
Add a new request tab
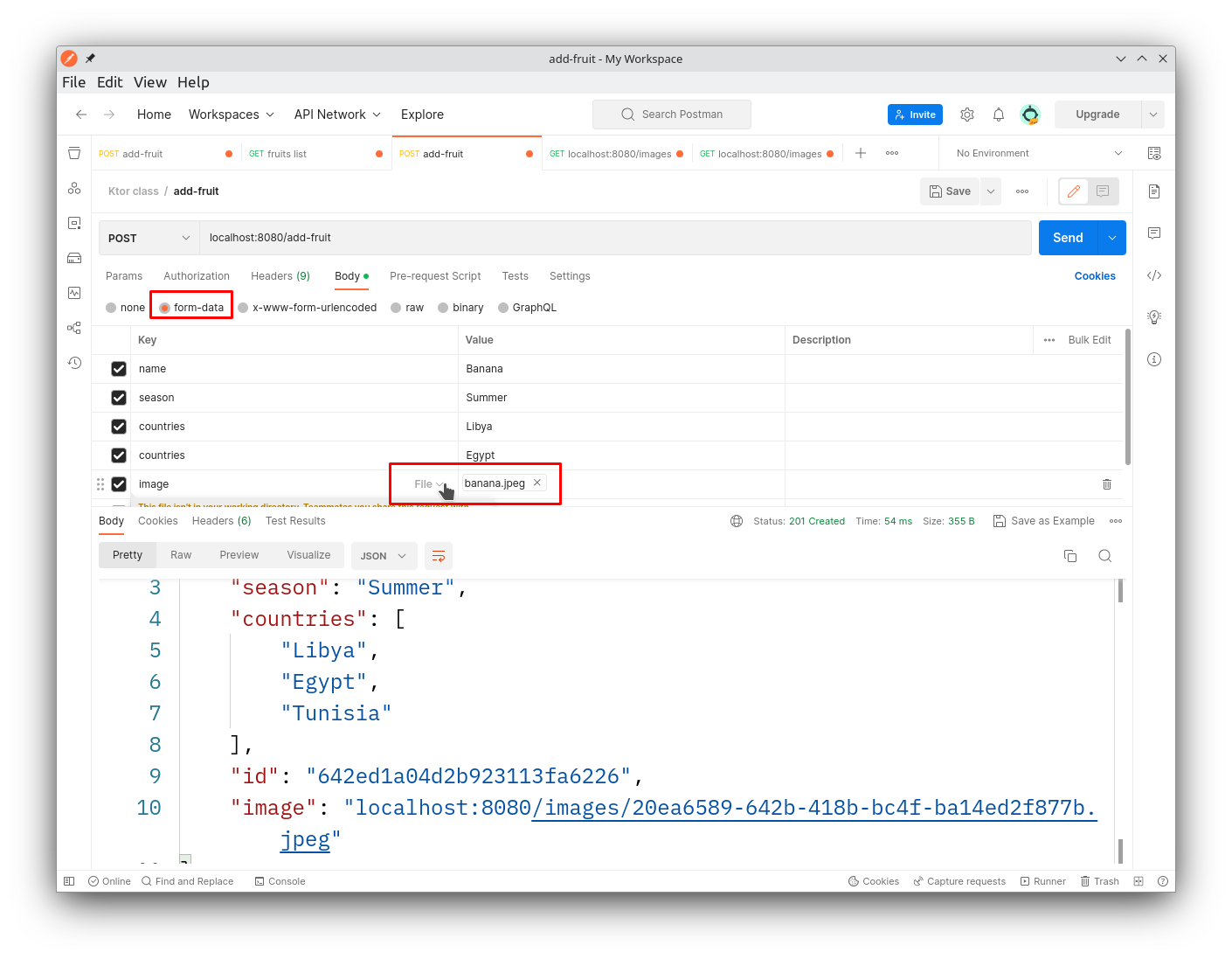coord(861,153)
